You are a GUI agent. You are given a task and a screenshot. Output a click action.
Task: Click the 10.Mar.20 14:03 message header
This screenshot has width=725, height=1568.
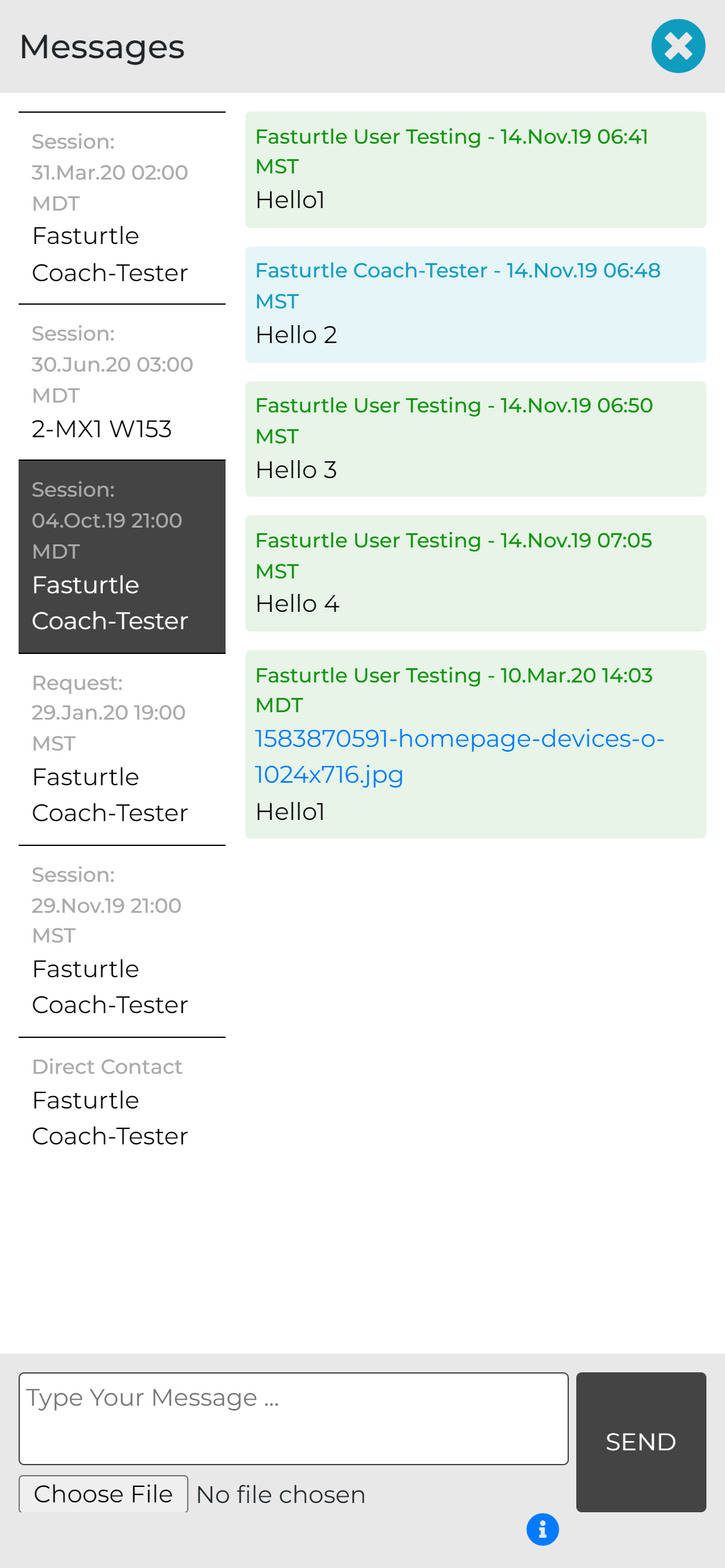(454, 689)
